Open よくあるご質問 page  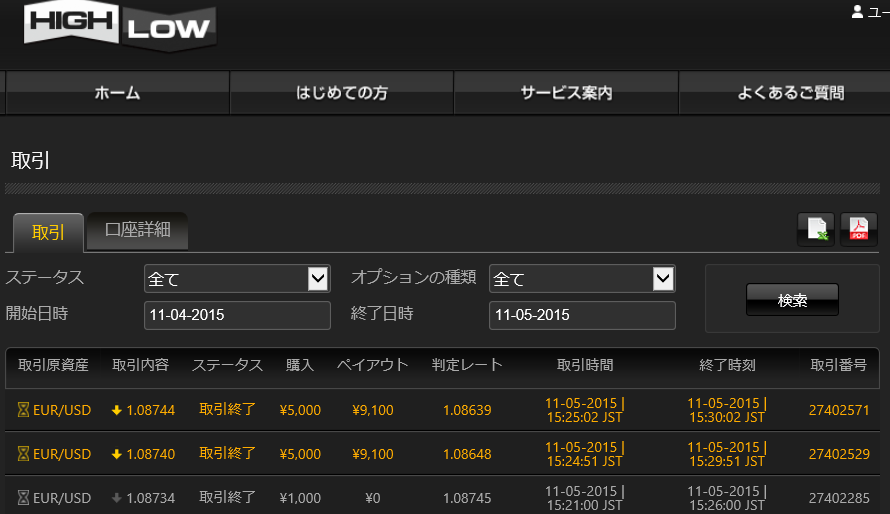click(x=790, y=93)
